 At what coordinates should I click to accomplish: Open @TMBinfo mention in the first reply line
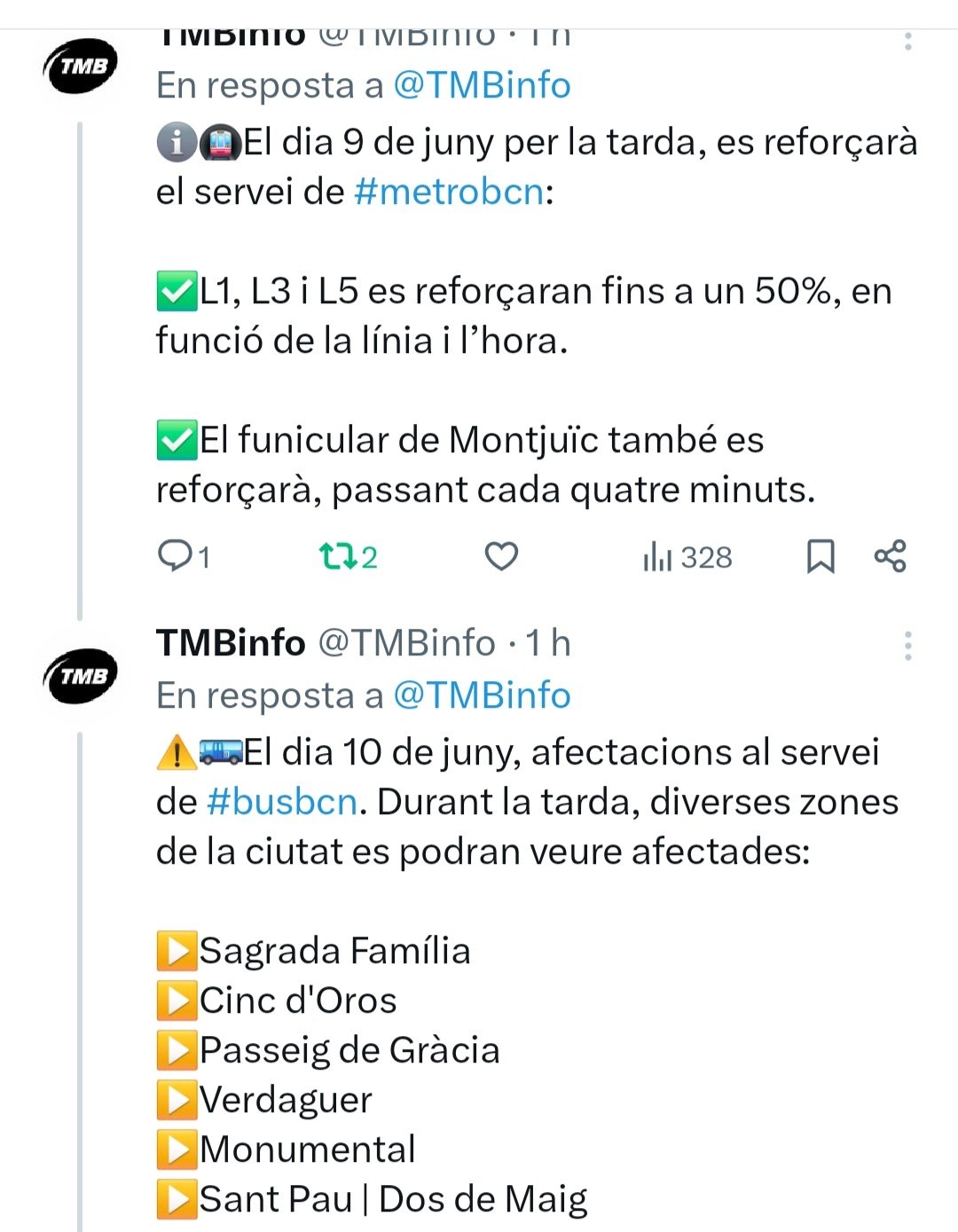(x=482, y=85)
